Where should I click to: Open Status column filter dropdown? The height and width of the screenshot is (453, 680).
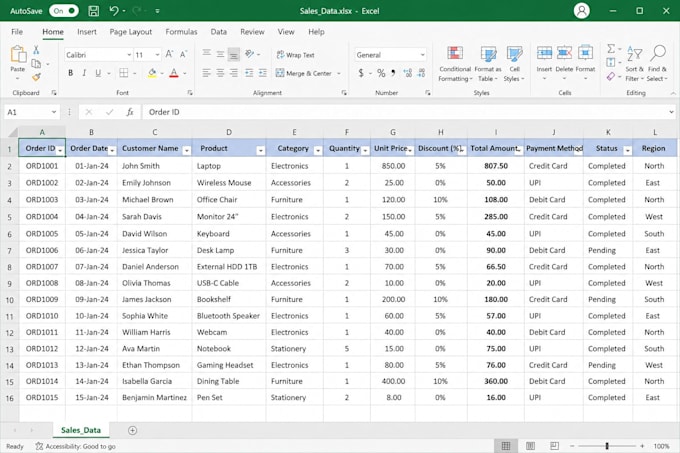[628, 150]
